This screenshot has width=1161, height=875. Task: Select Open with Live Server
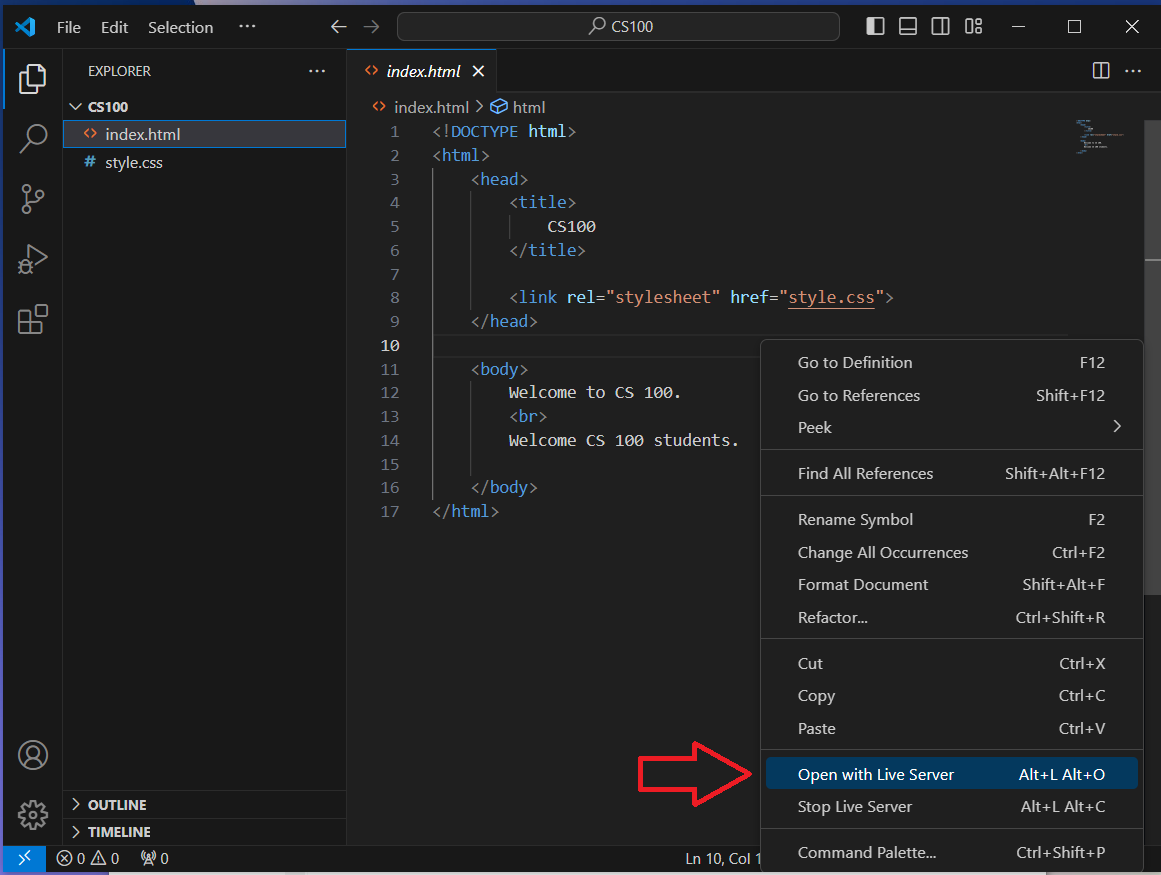tap(875, 774)
